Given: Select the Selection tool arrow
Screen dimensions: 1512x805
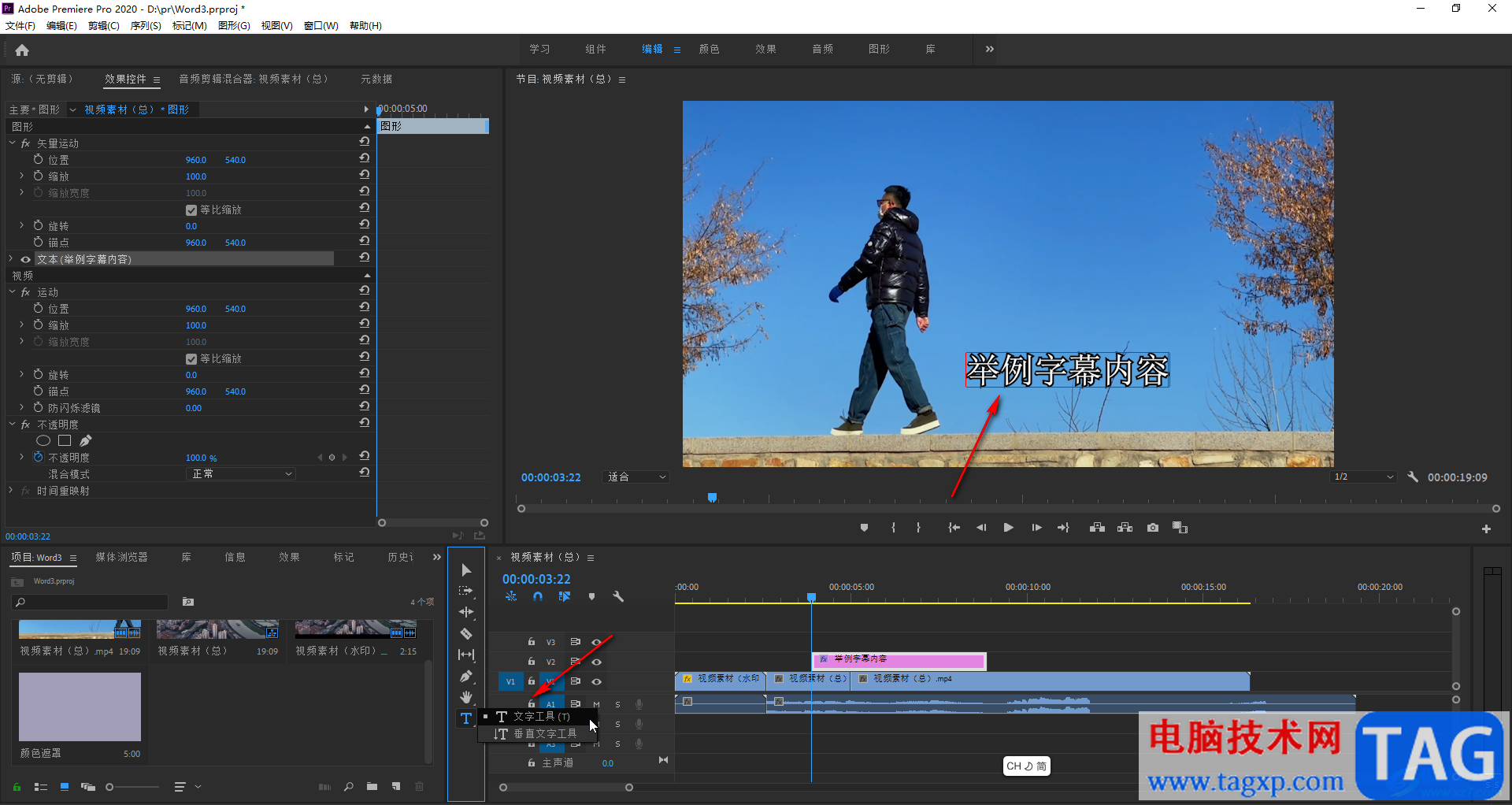Looking at the screenshot, I should [x=466, y=569].
